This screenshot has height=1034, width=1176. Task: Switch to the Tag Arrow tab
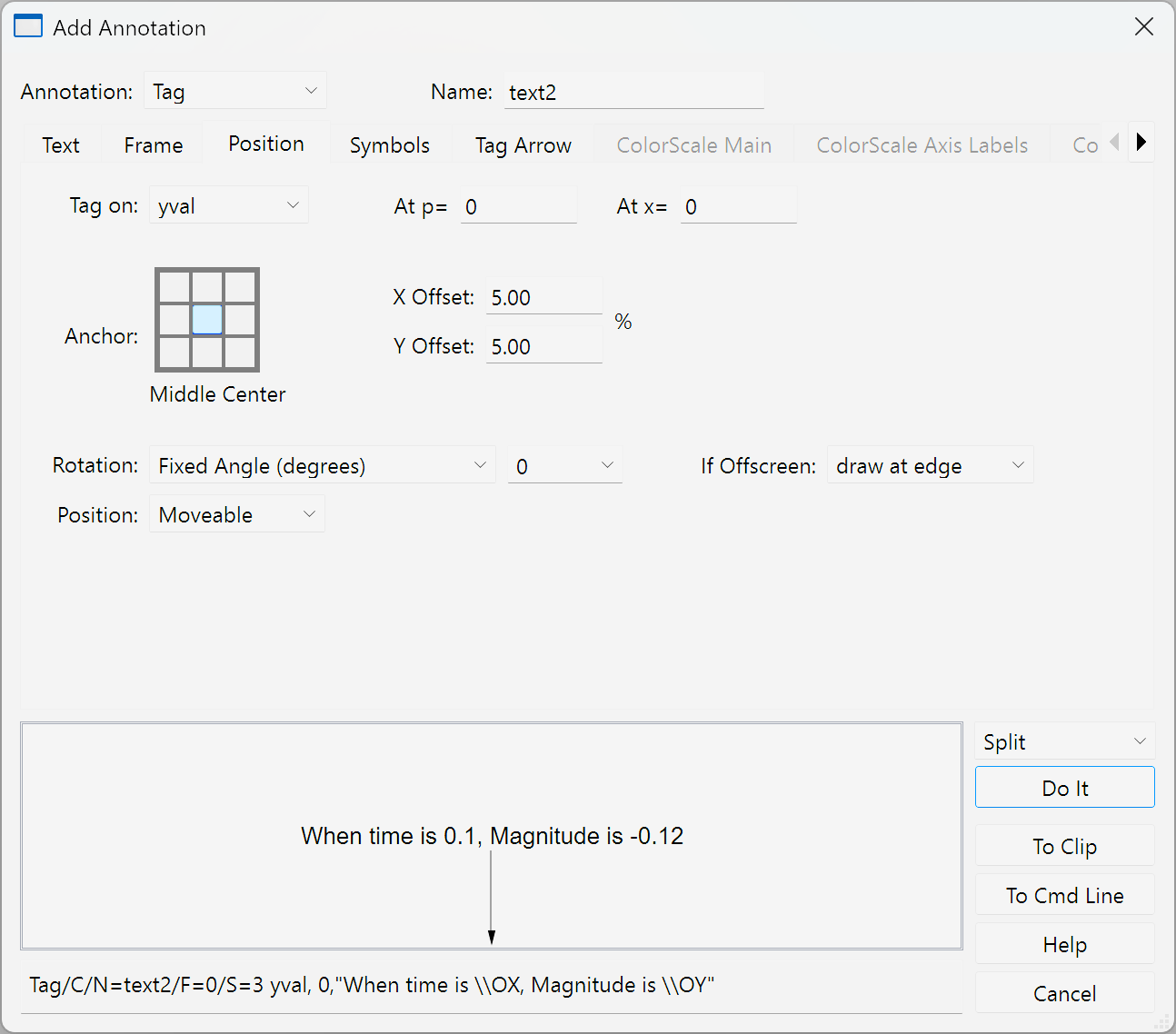pyautogui.click(x=523, y=145)
